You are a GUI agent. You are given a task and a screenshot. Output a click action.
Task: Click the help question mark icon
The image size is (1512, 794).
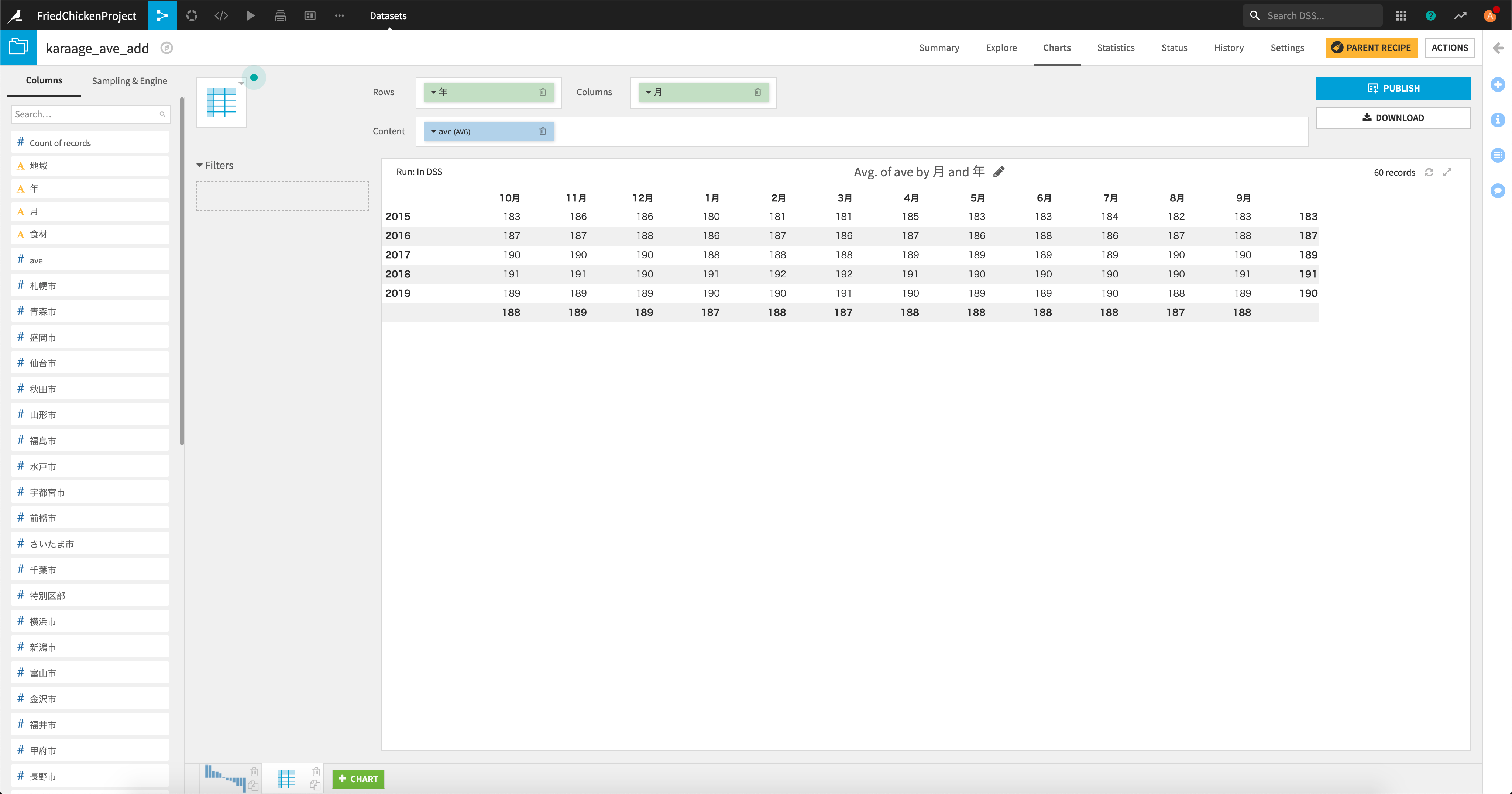click(1430, 15)
